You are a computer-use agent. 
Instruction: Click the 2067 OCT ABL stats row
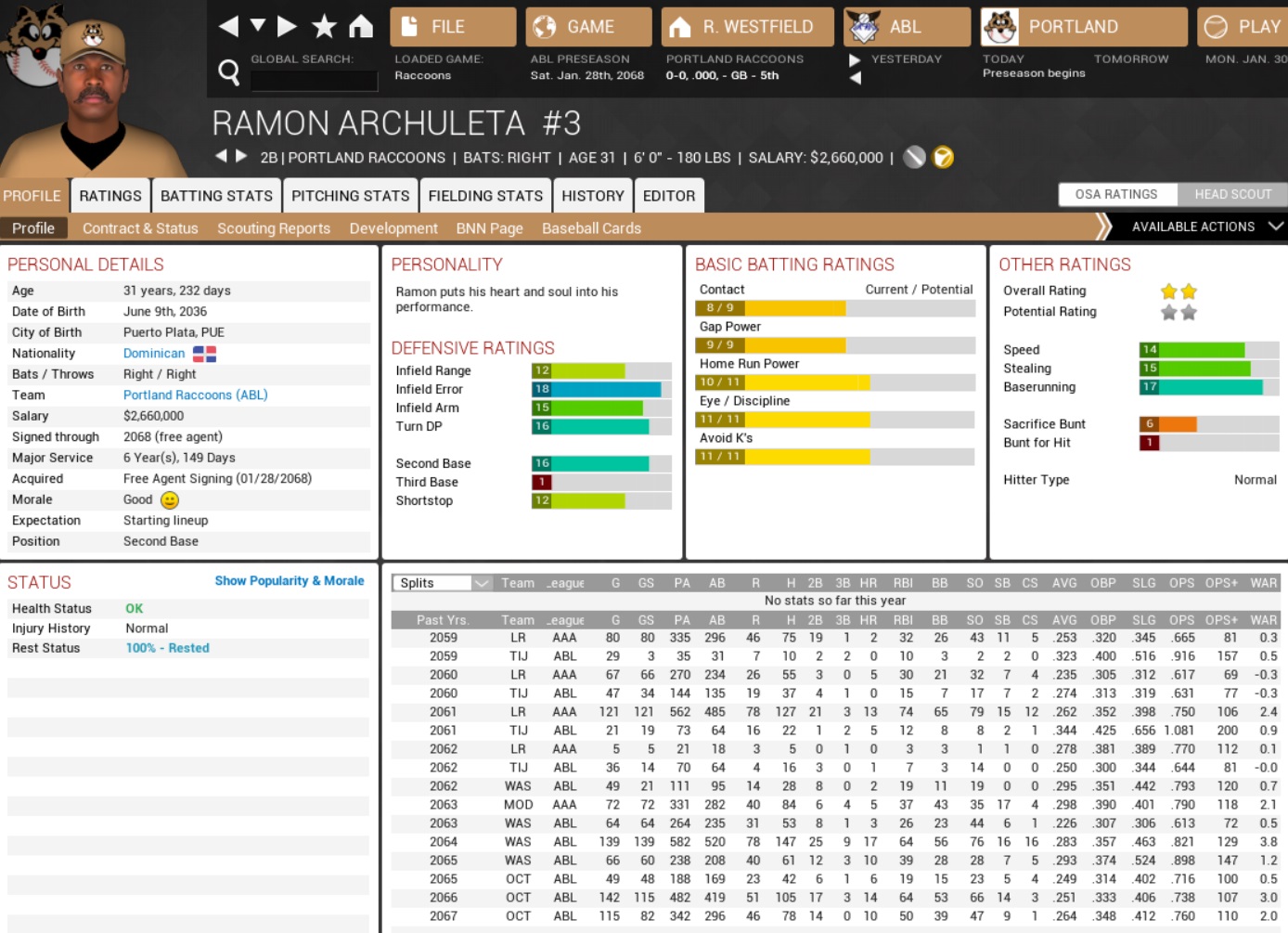tap(835, 916)
